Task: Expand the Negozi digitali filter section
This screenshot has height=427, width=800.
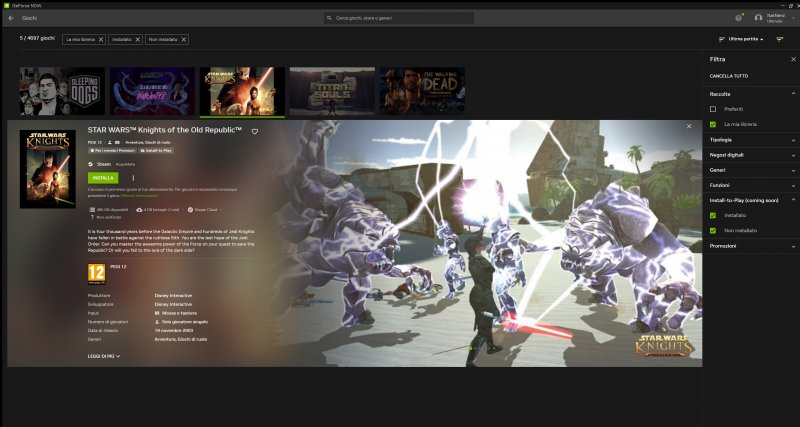Action: [750, 155]
